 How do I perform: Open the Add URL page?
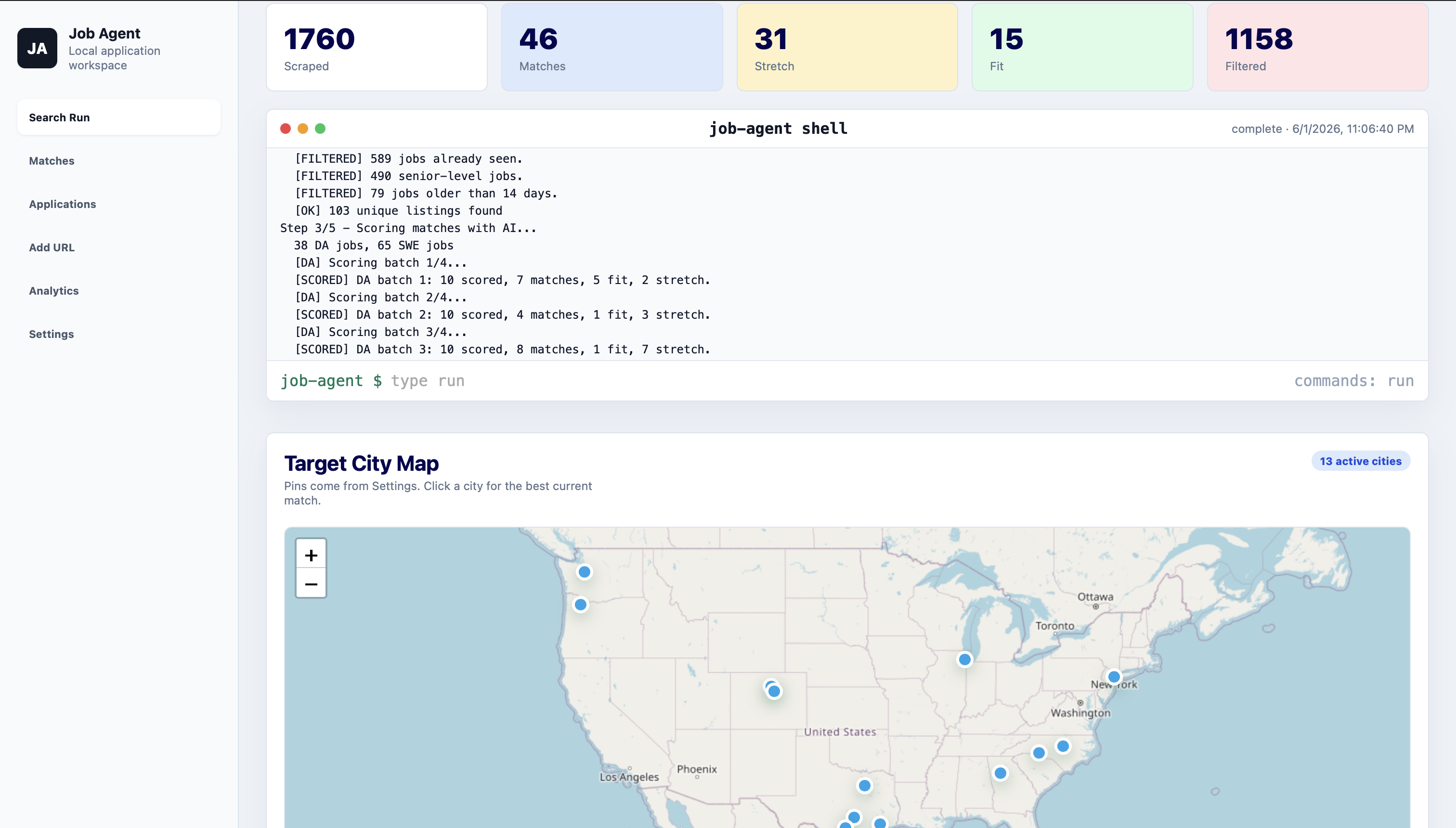(x=119, y=247)
